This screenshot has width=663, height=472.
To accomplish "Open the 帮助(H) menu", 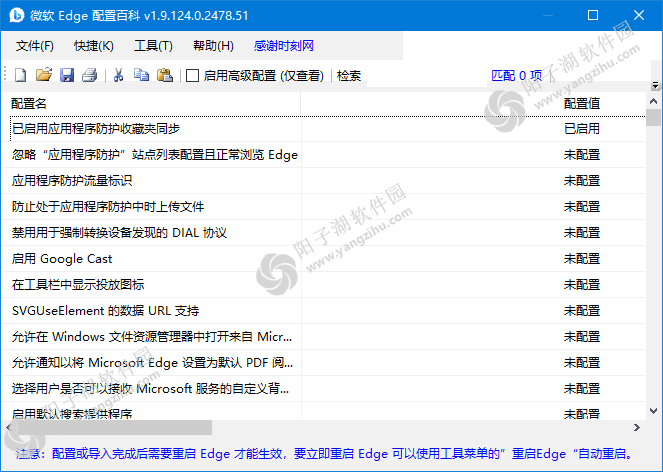I will pos(213,46).
